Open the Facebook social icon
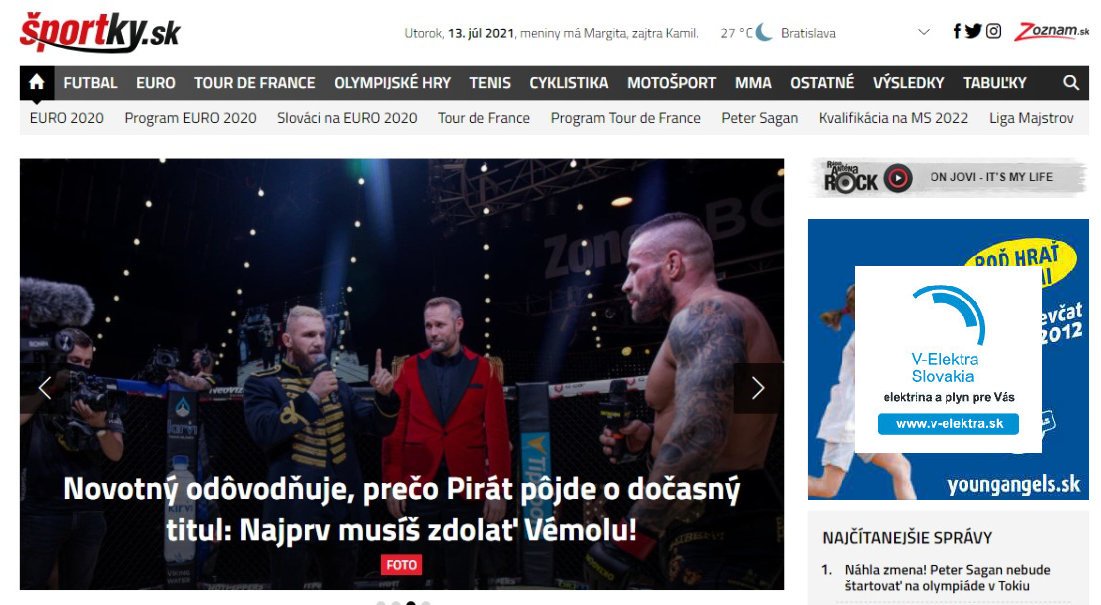Image resolution: width=1101 pixels, height=605 pixels. coord(956,31)
